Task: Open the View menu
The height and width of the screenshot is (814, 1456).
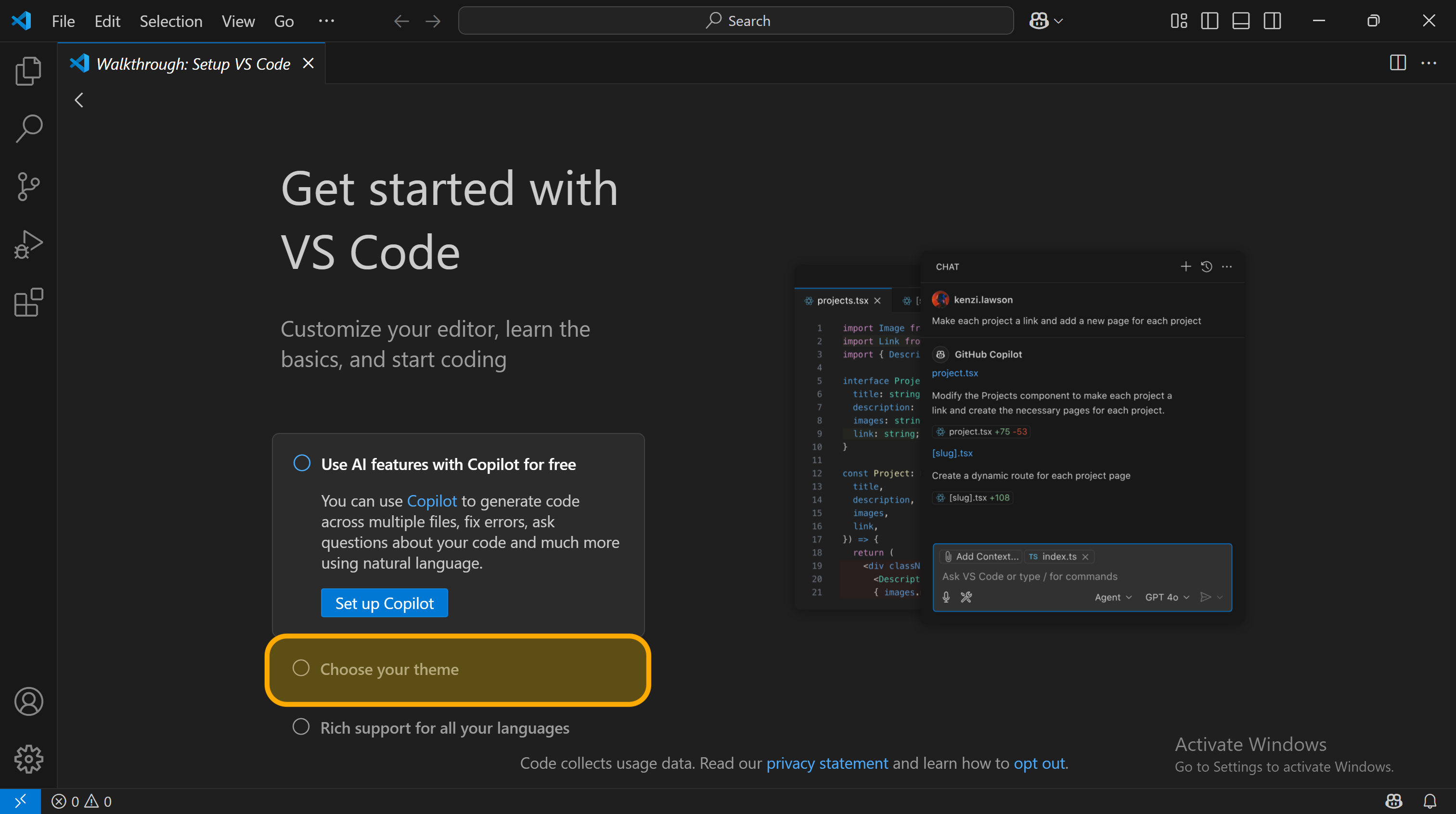Action: 238,21
